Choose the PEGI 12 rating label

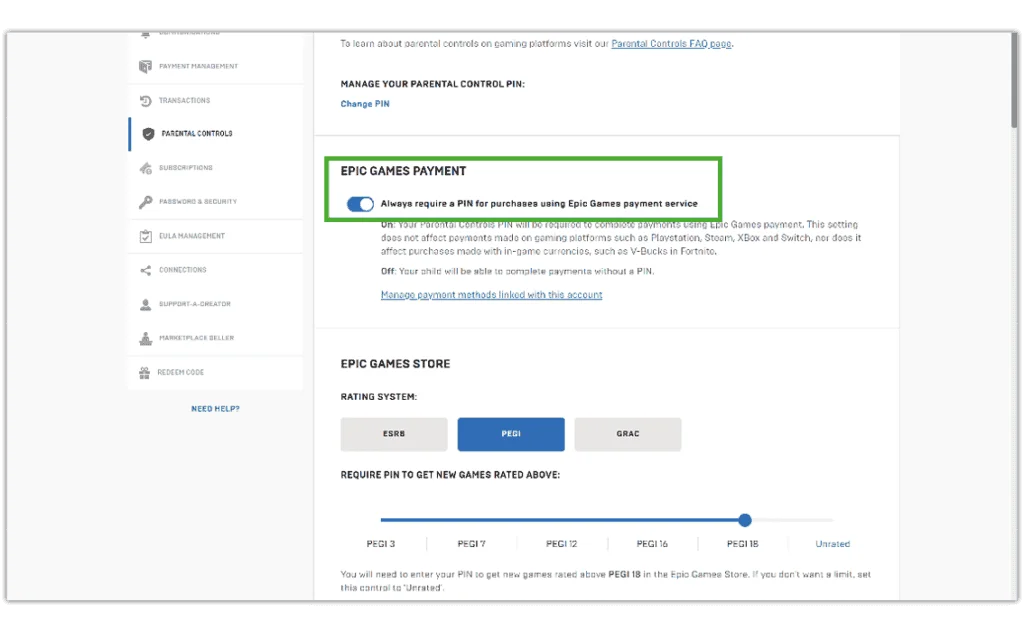(x=562, y=544)
